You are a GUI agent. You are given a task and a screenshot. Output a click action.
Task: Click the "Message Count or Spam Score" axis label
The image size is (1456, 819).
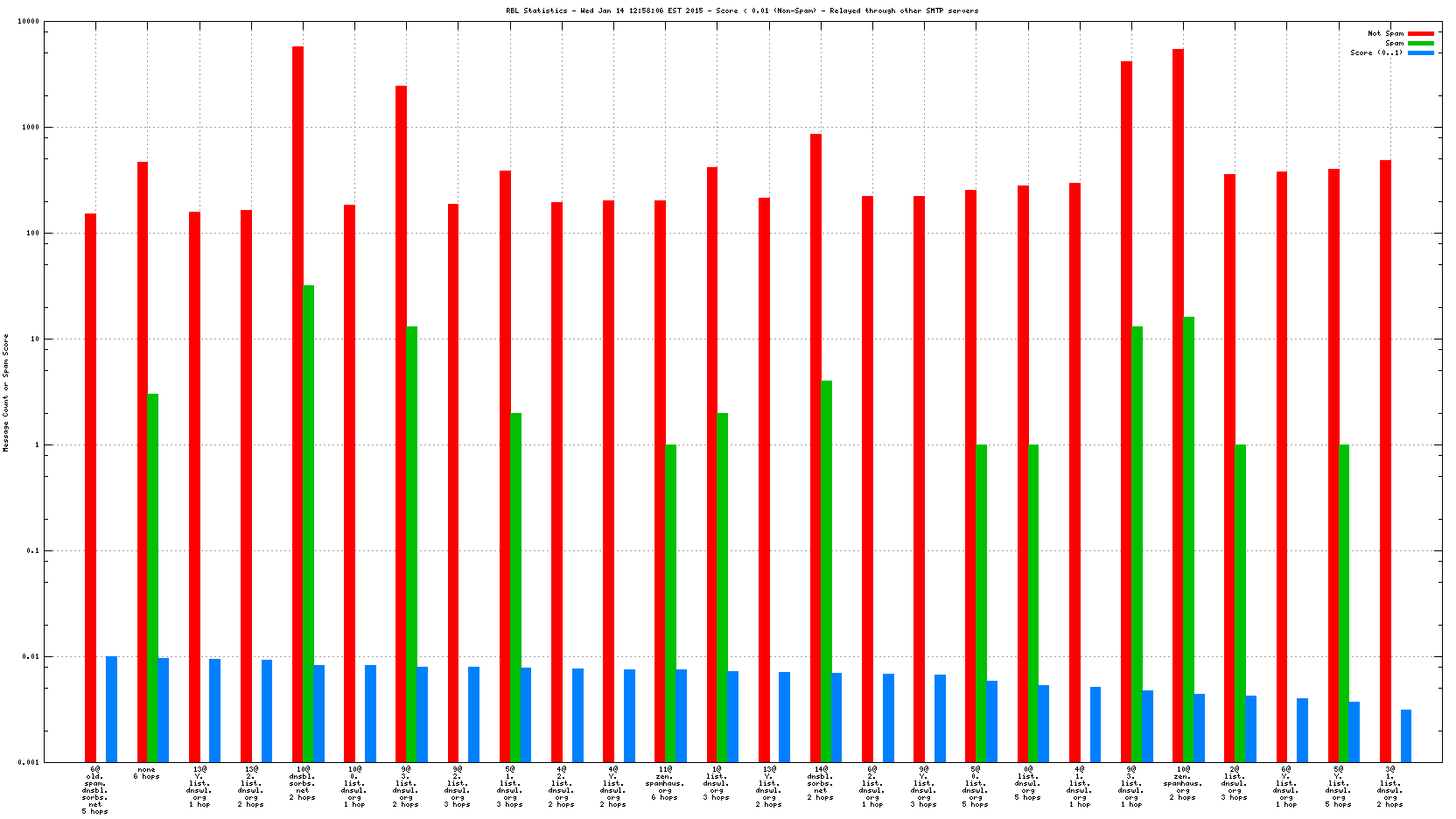(6, 392)
